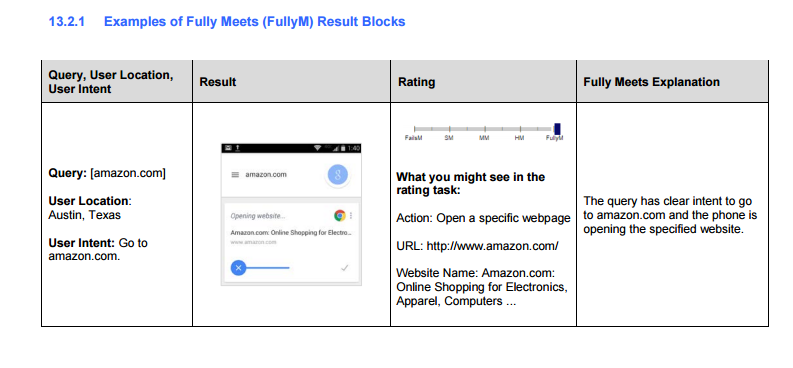Click the 13.2.1 Examples of Fully Meets heading
793x368 pixels.
click(227, 22)
